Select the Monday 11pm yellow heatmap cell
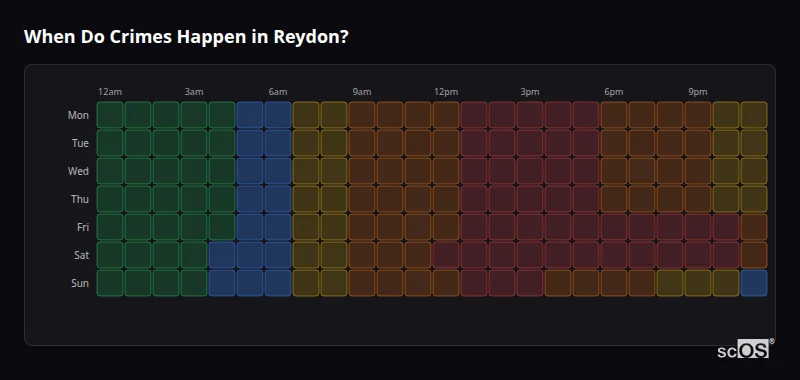 click(754, 115)
